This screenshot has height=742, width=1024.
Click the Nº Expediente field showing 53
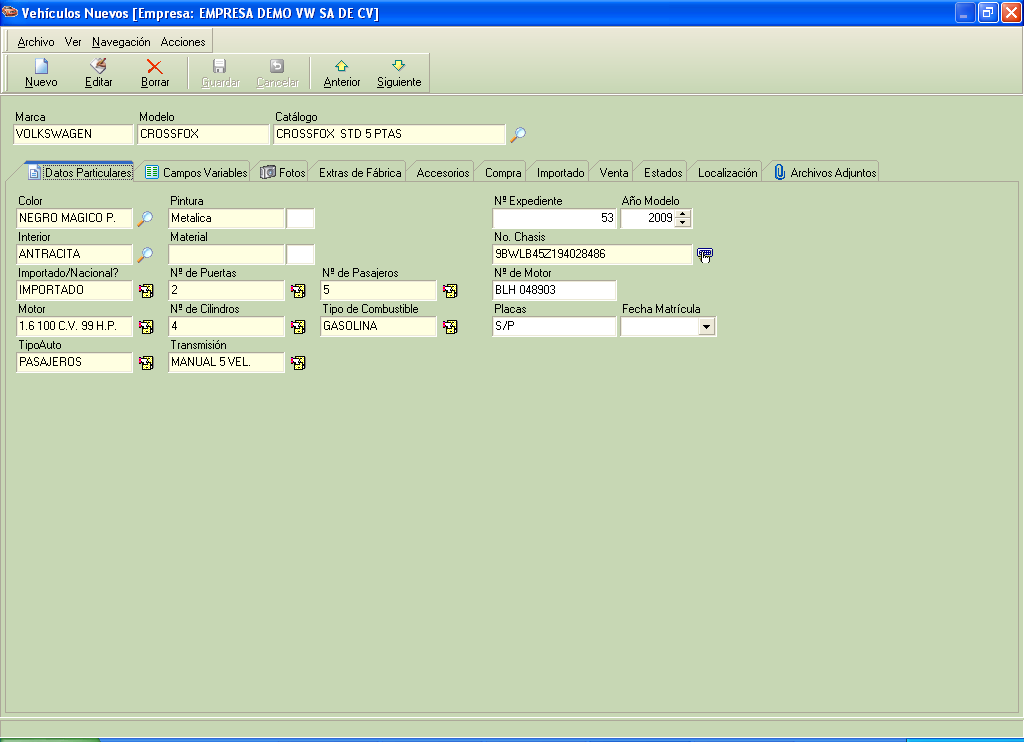[554, 218]
